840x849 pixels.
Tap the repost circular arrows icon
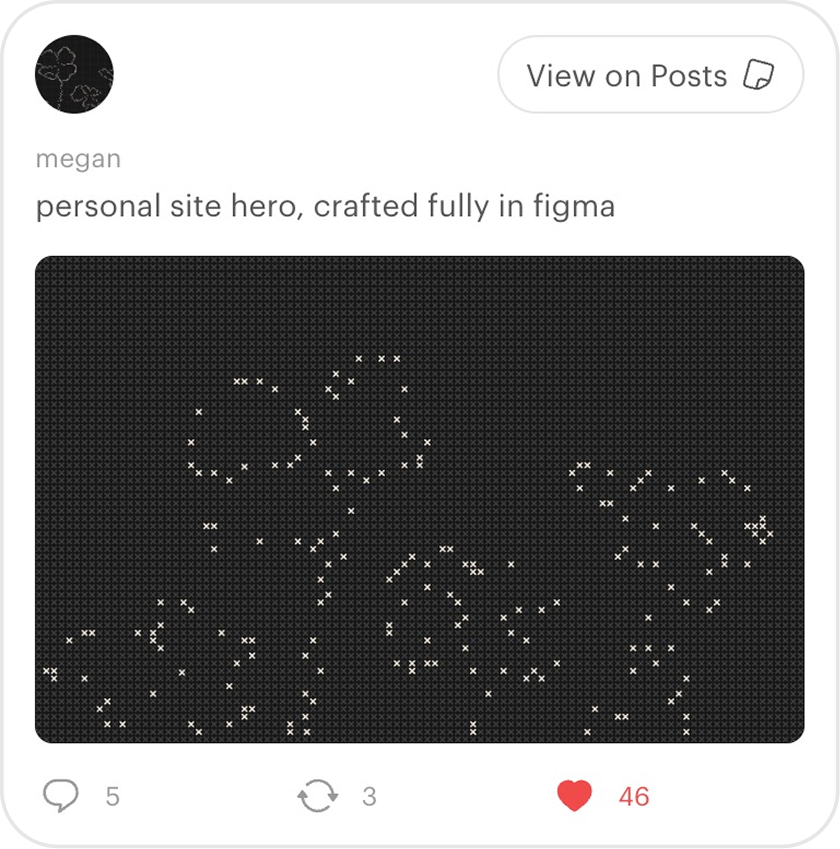pyautogui.click(x=318, y=796)
